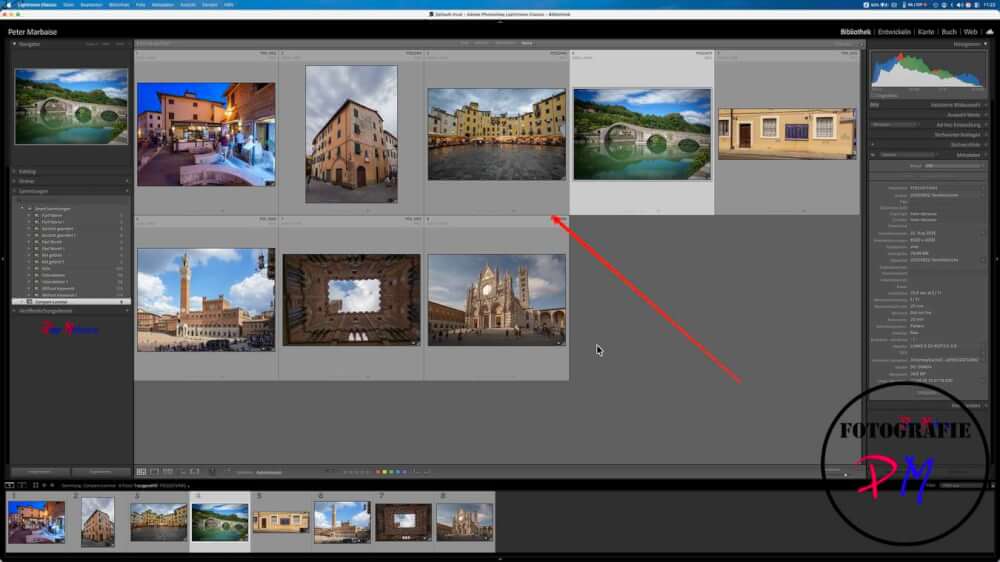
Task: Toggle the Text filter in the library filter bar
Action: point(464,43)
